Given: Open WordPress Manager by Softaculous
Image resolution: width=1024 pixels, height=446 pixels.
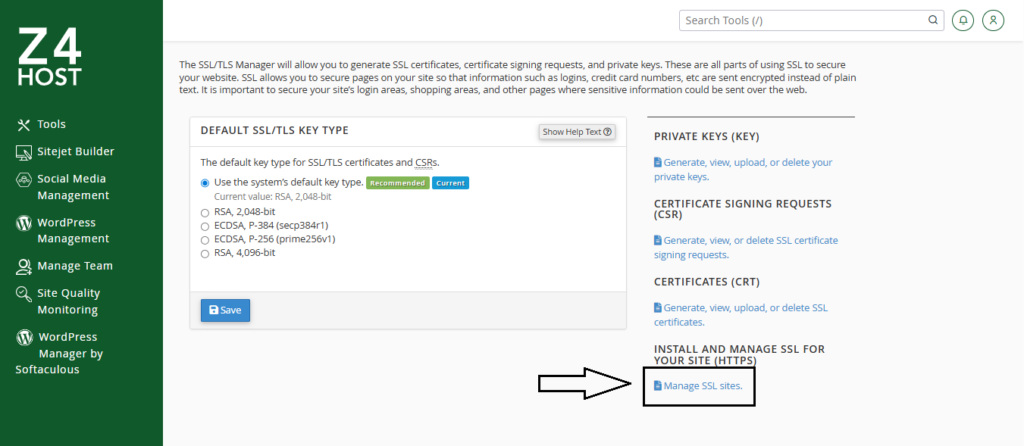Looking at the screenshot, I should tap(70, 353).
